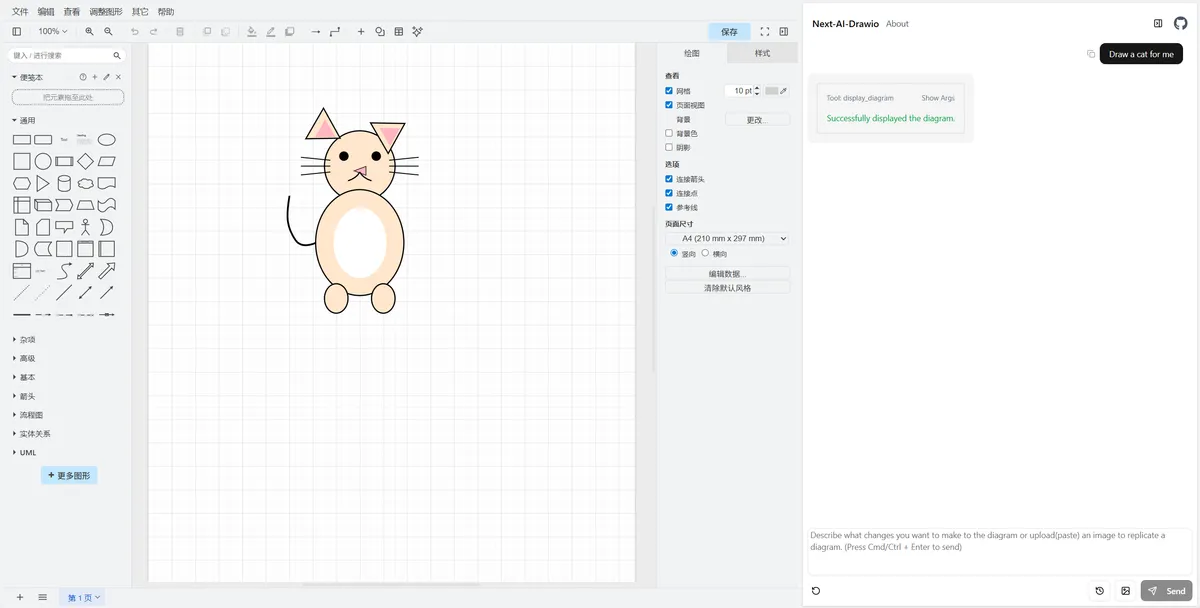
Task: Enable the 阴影 shadow checkbox
Action: (x=669, y=147)
